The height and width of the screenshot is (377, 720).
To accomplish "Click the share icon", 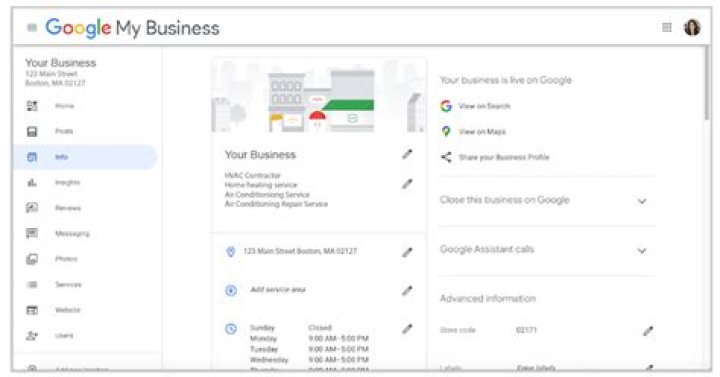I will [446, 157].
